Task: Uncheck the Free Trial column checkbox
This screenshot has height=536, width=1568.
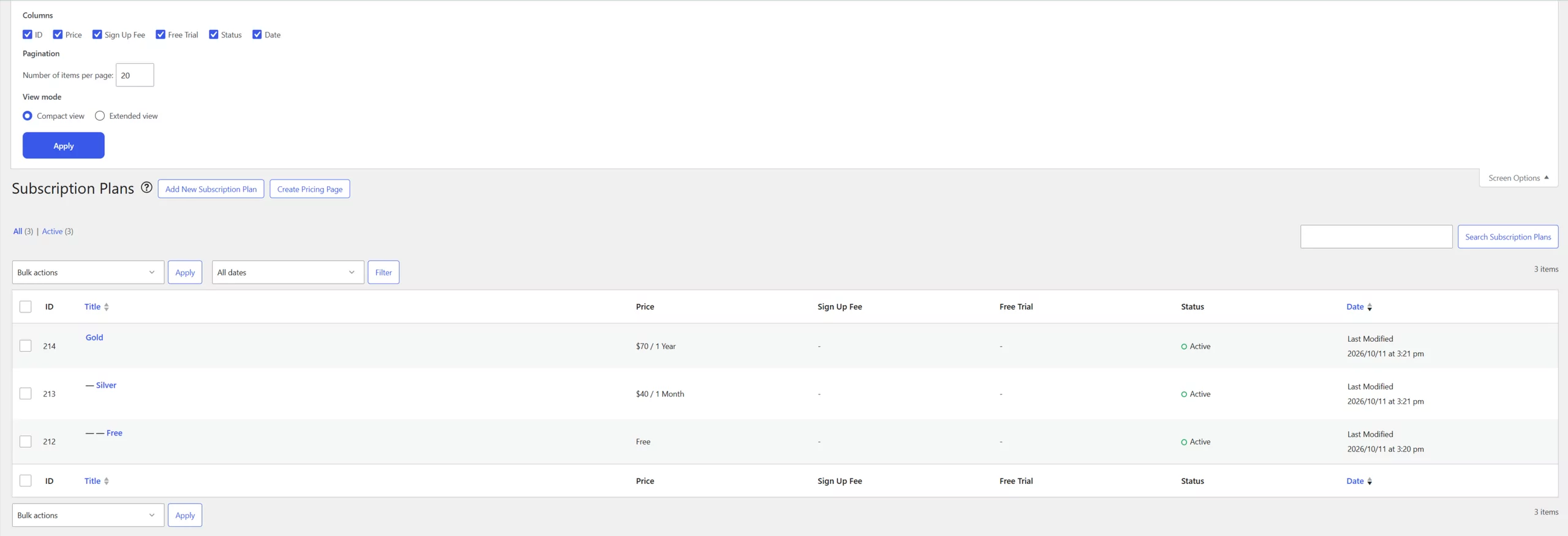Action: [x=160, y=34]
